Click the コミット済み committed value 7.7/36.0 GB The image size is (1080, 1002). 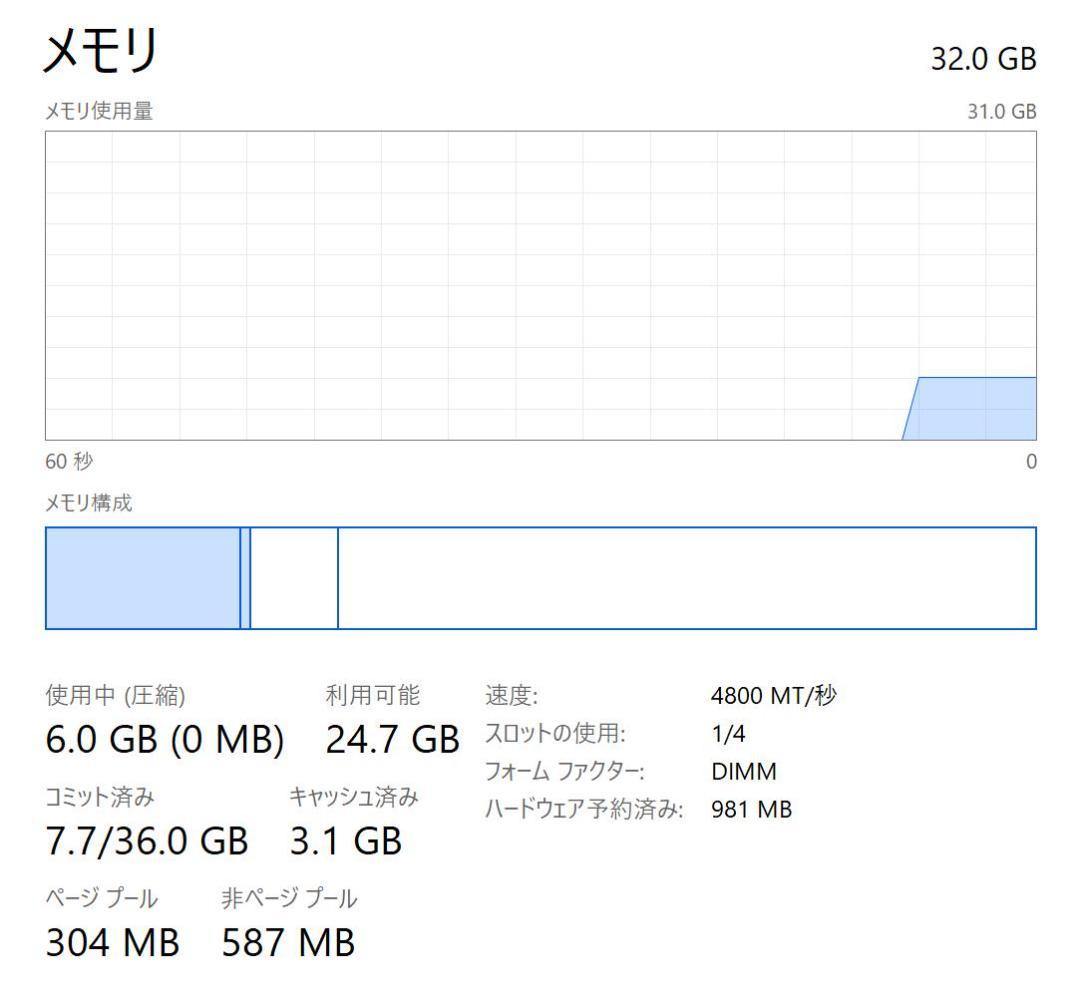click(148, 840)
